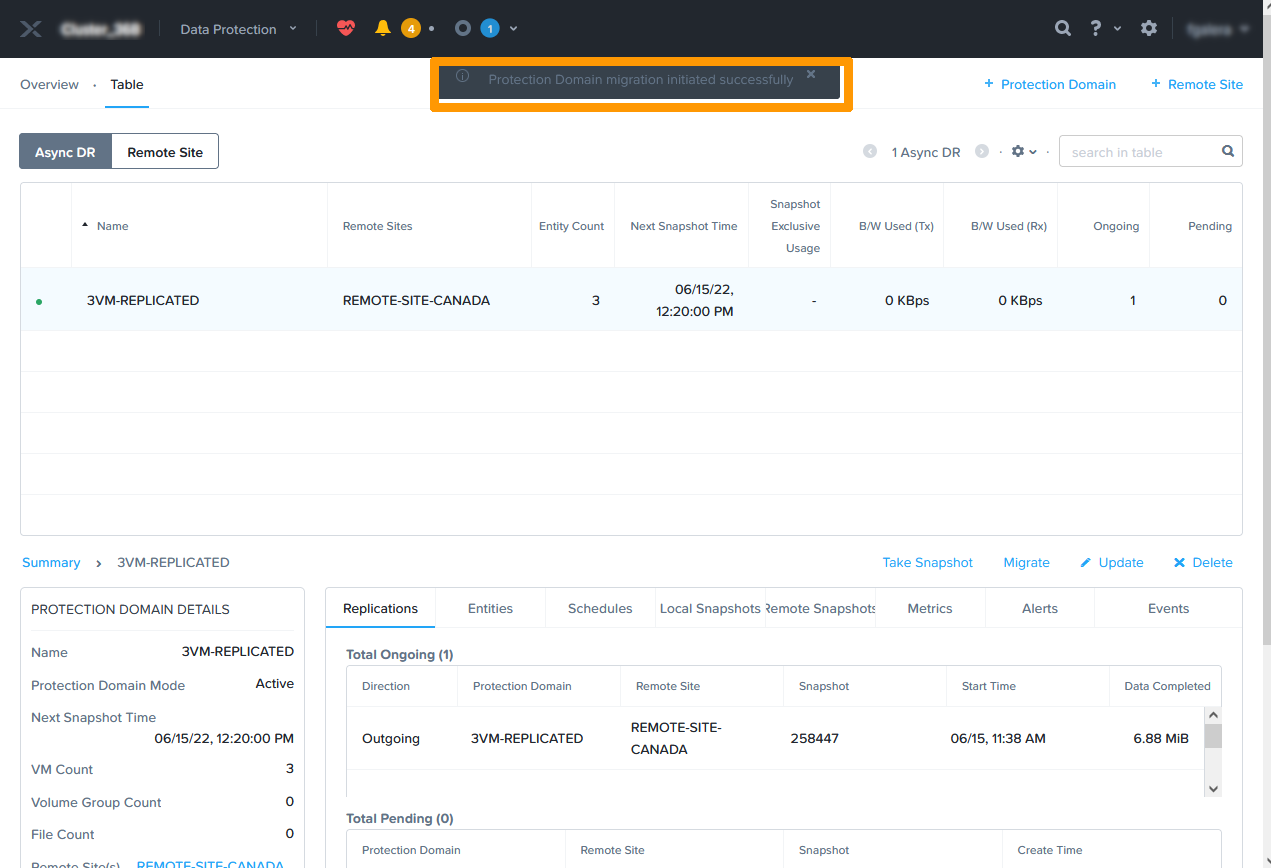Expand the table settings gear dropdown
Screen dimensions: 1271x868
1023,152
